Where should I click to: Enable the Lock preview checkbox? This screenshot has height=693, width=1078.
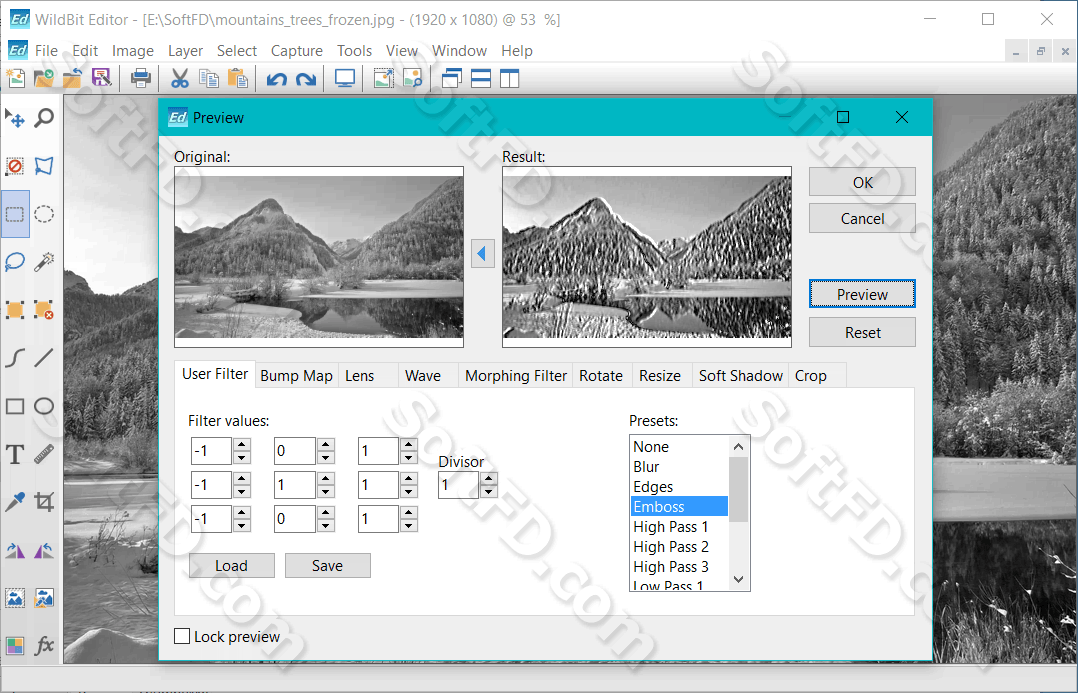point(182,637)
